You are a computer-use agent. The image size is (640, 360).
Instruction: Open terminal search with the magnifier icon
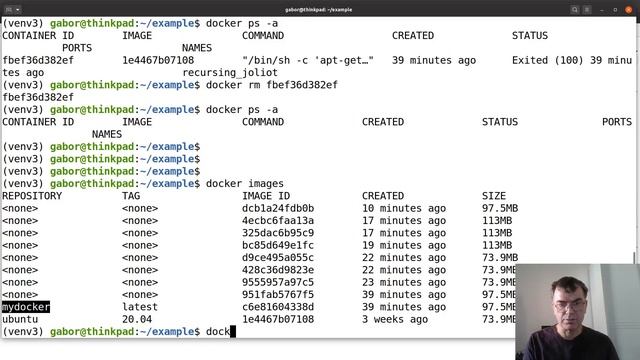574,9
